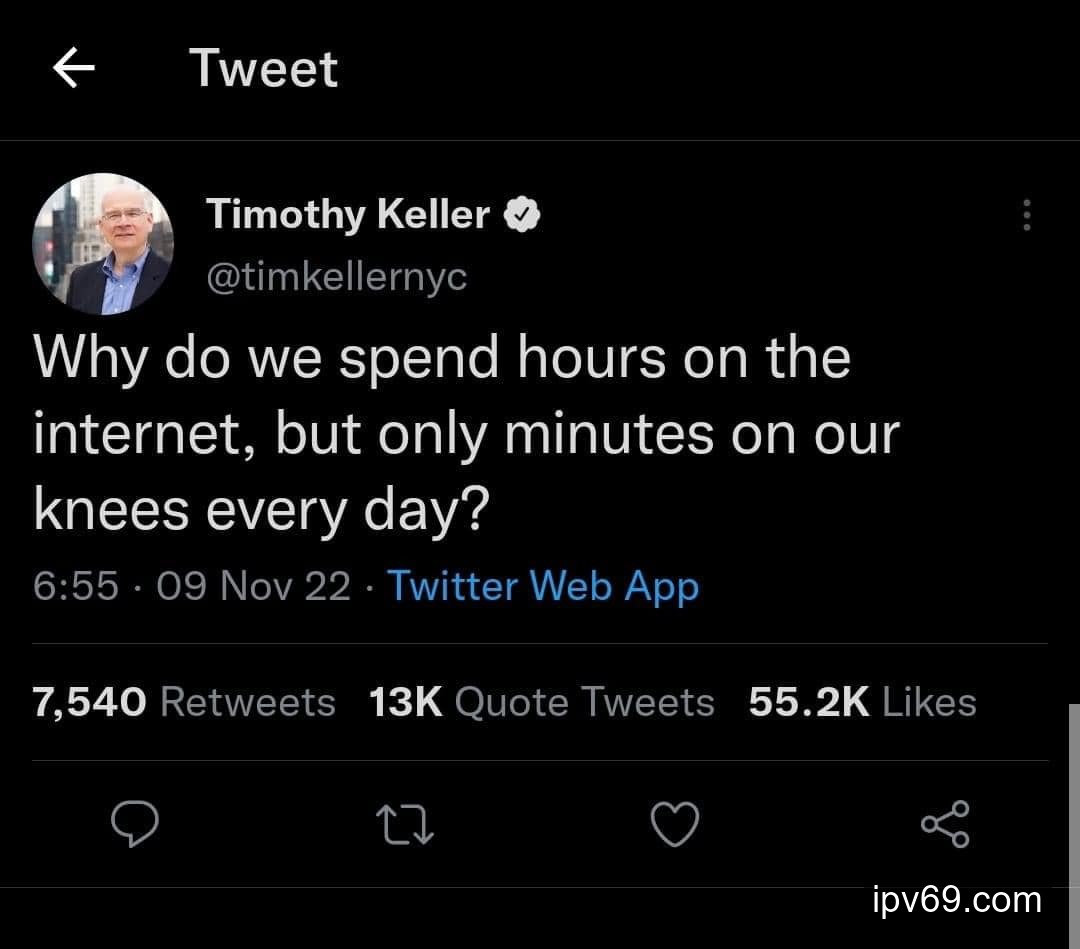The height and width of the screenshot is (949, 1080).
Task: Click the verified badge beside Timothy Keller
Action: pyautogui.click(x=524, y=214)
